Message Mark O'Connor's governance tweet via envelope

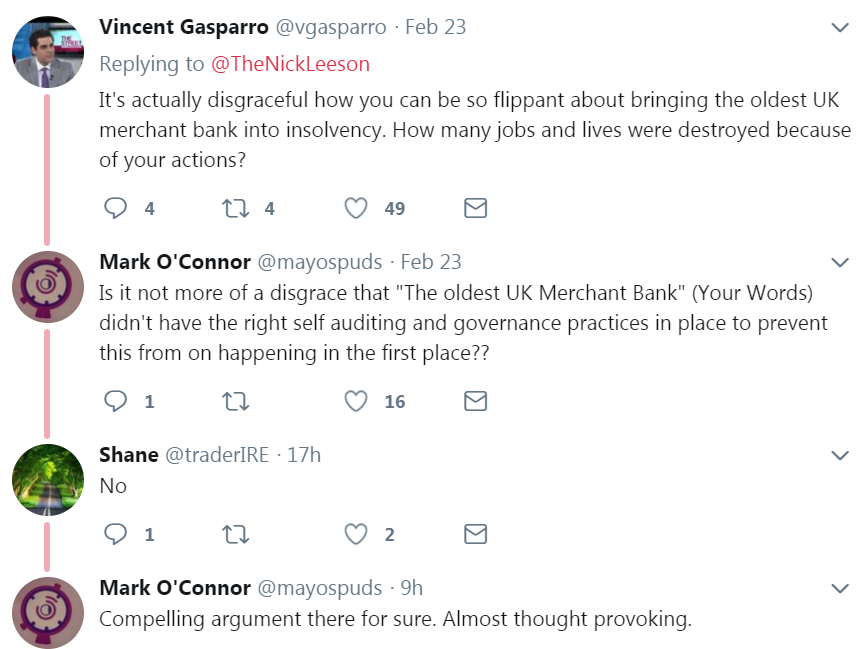point(476,401)
